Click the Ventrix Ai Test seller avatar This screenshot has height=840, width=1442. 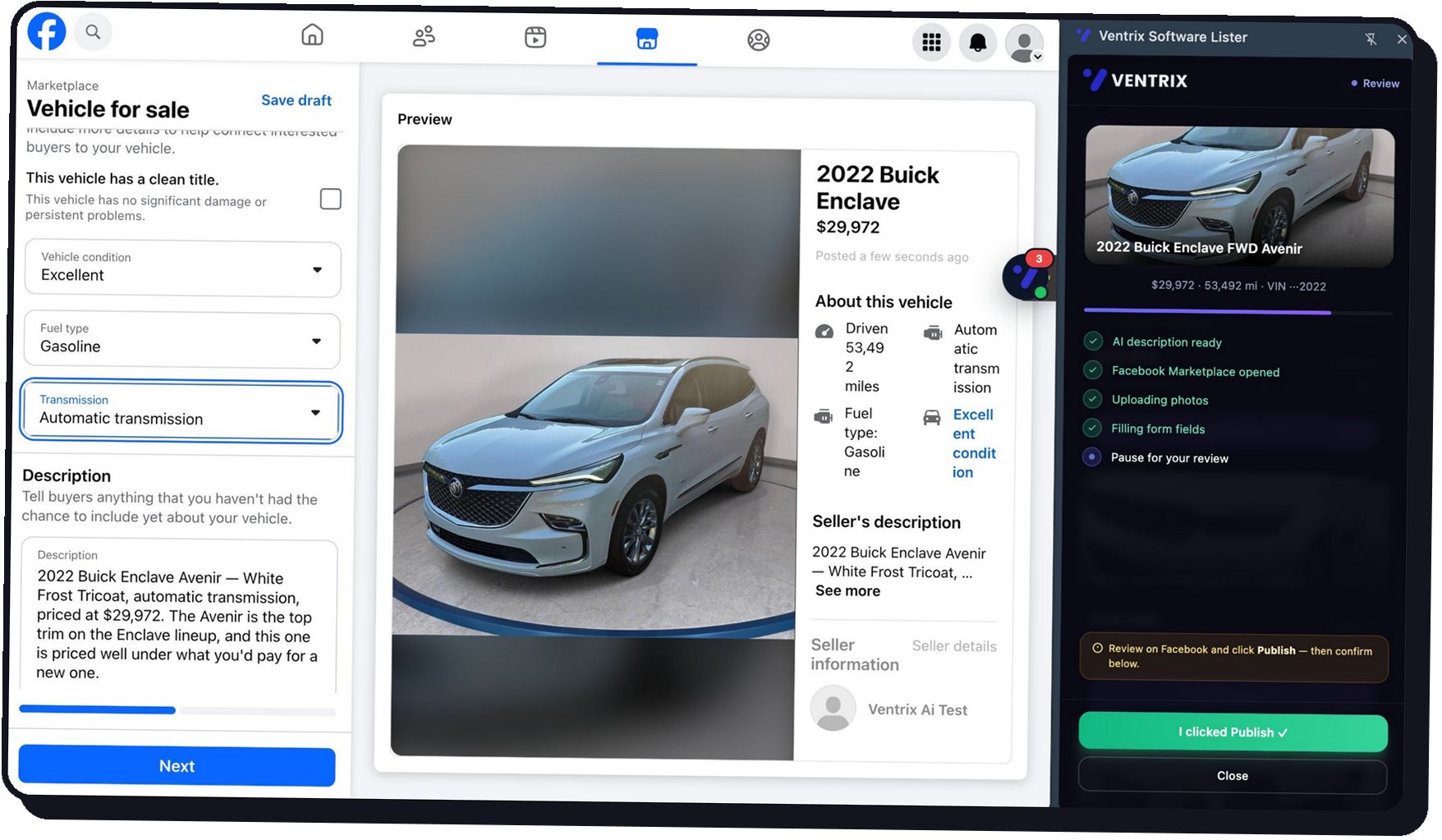833,708
